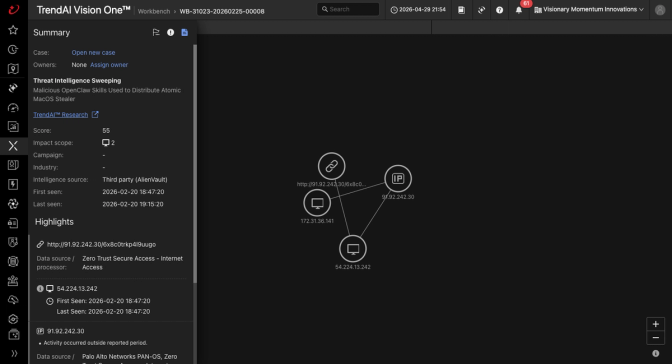Open the satellite sidebar icon
The width and height of the screenshot is (672, 364).
tap(13, 88)
